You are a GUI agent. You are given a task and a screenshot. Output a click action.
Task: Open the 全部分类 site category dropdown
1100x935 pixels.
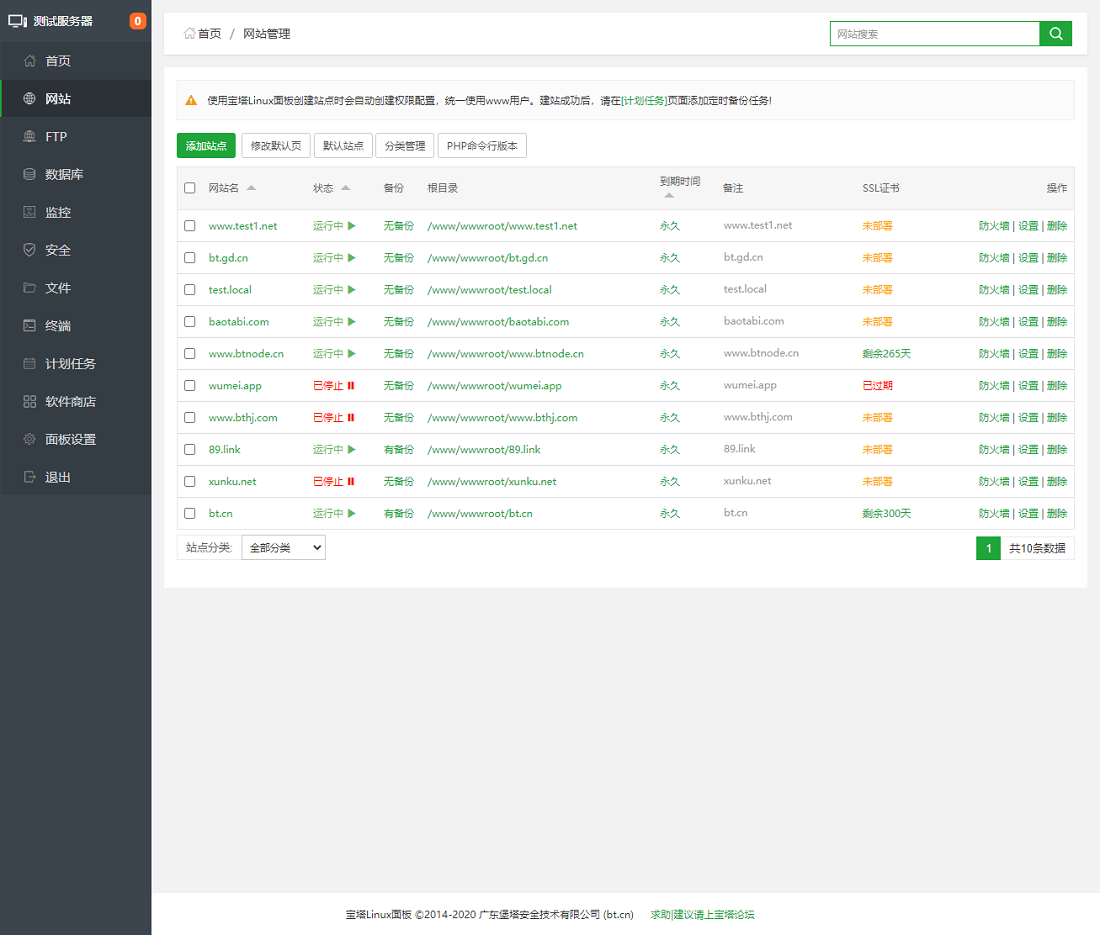click(x=283, y=548)
